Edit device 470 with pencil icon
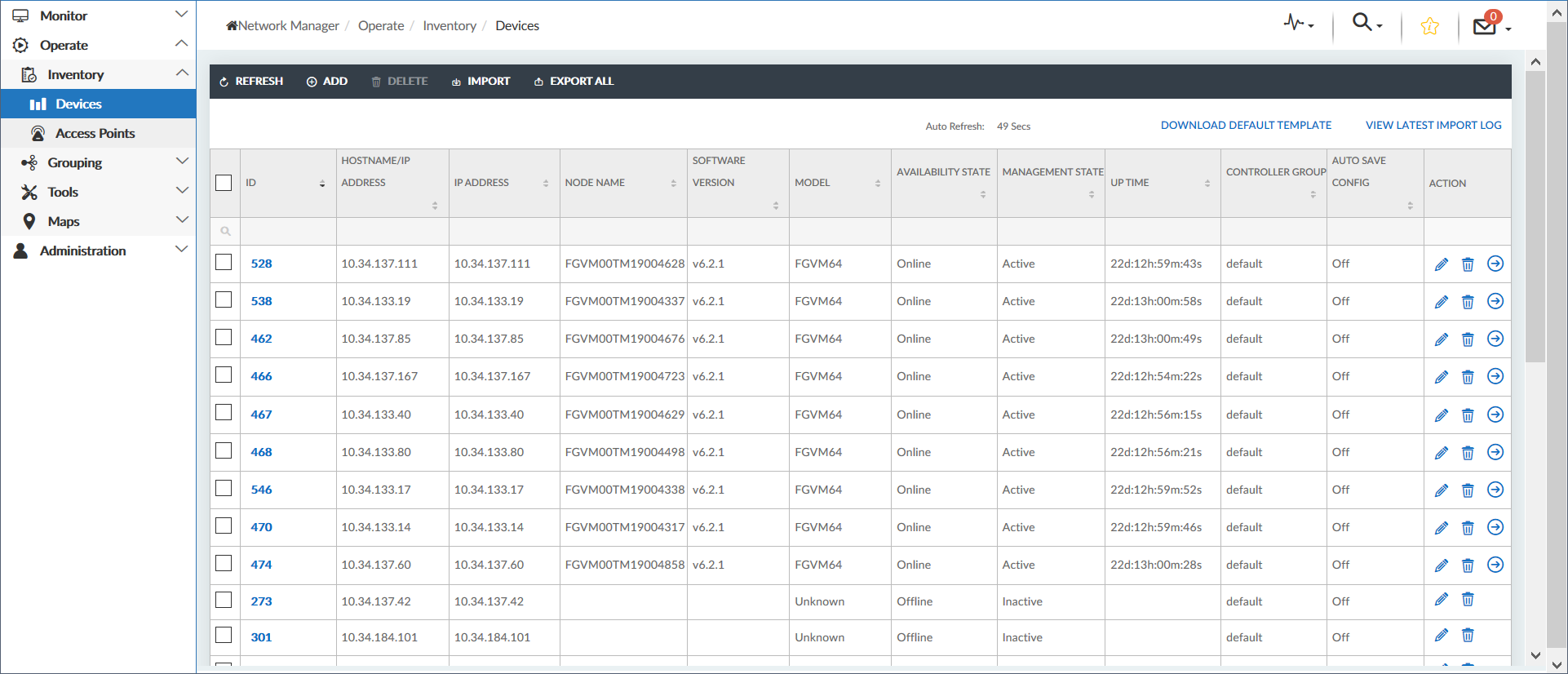This screenshot has height=674, width=1568. [x=1442, y=528]
